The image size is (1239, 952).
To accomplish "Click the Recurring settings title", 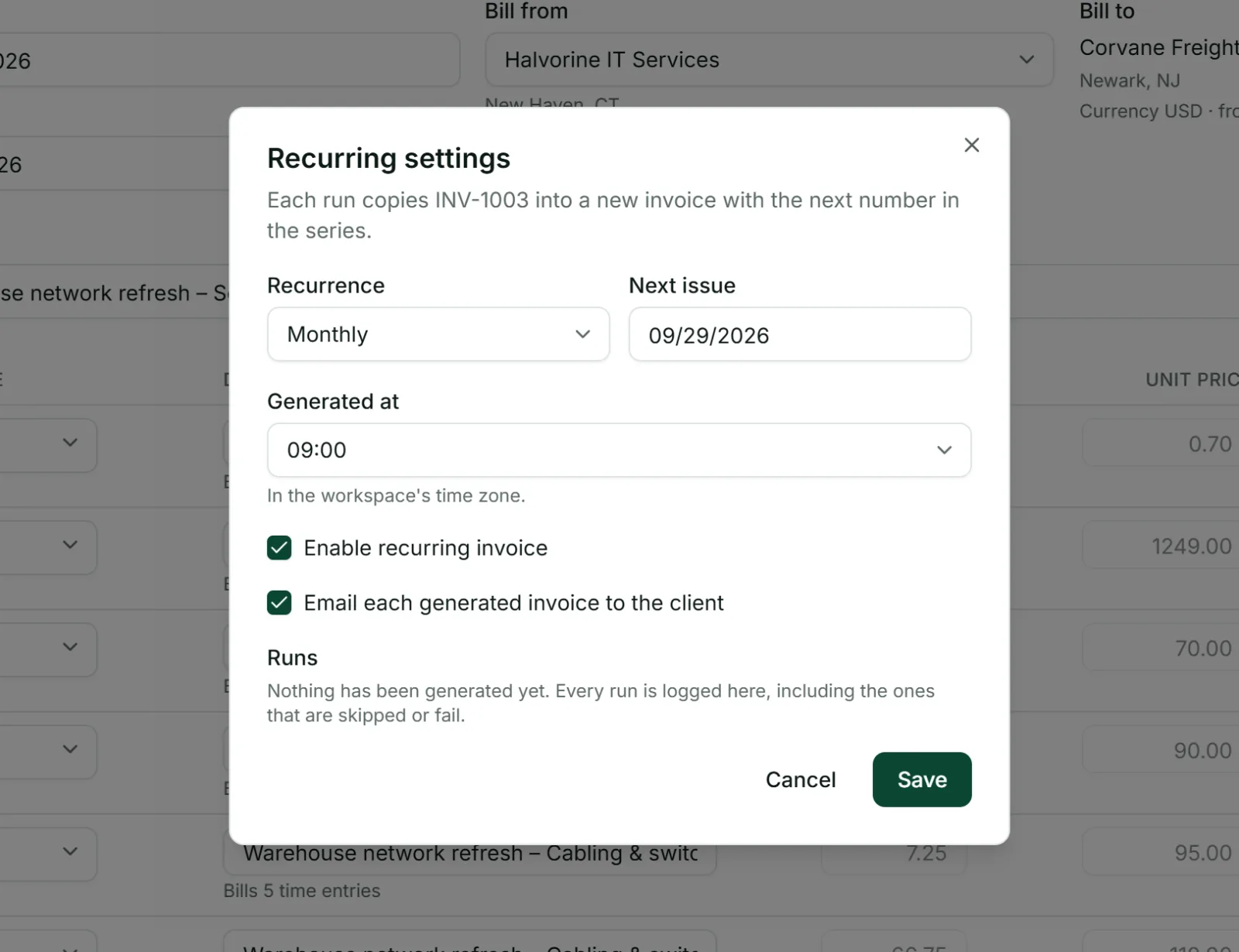I will click(x=389, y=159).
